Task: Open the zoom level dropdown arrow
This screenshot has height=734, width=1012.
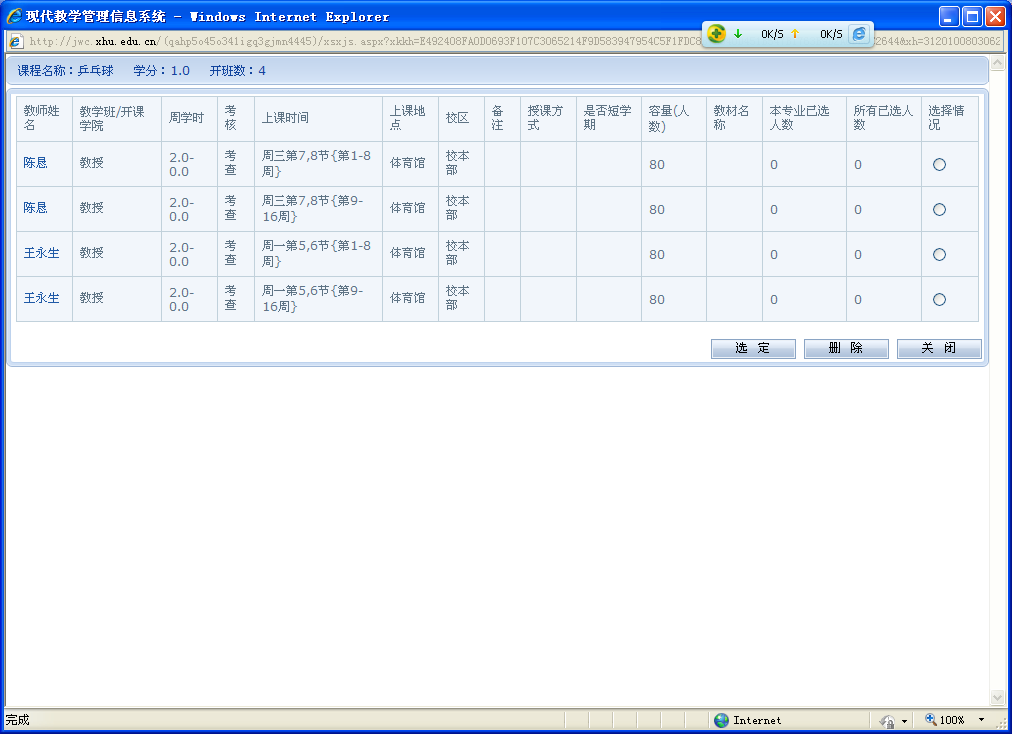Action: click(x=981, y=720)
